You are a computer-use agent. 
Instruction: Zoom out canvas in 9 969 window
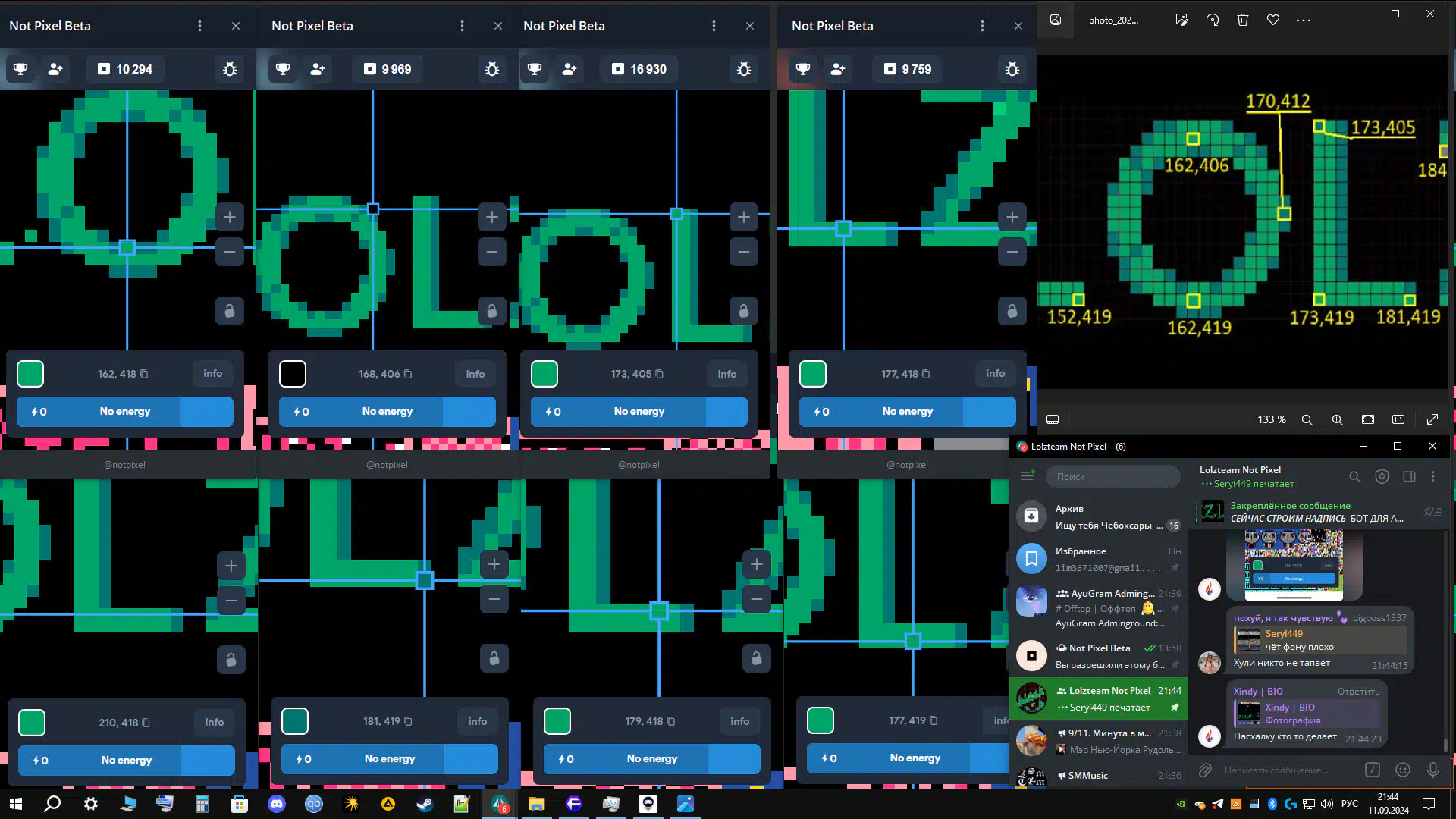pos(492,252)
